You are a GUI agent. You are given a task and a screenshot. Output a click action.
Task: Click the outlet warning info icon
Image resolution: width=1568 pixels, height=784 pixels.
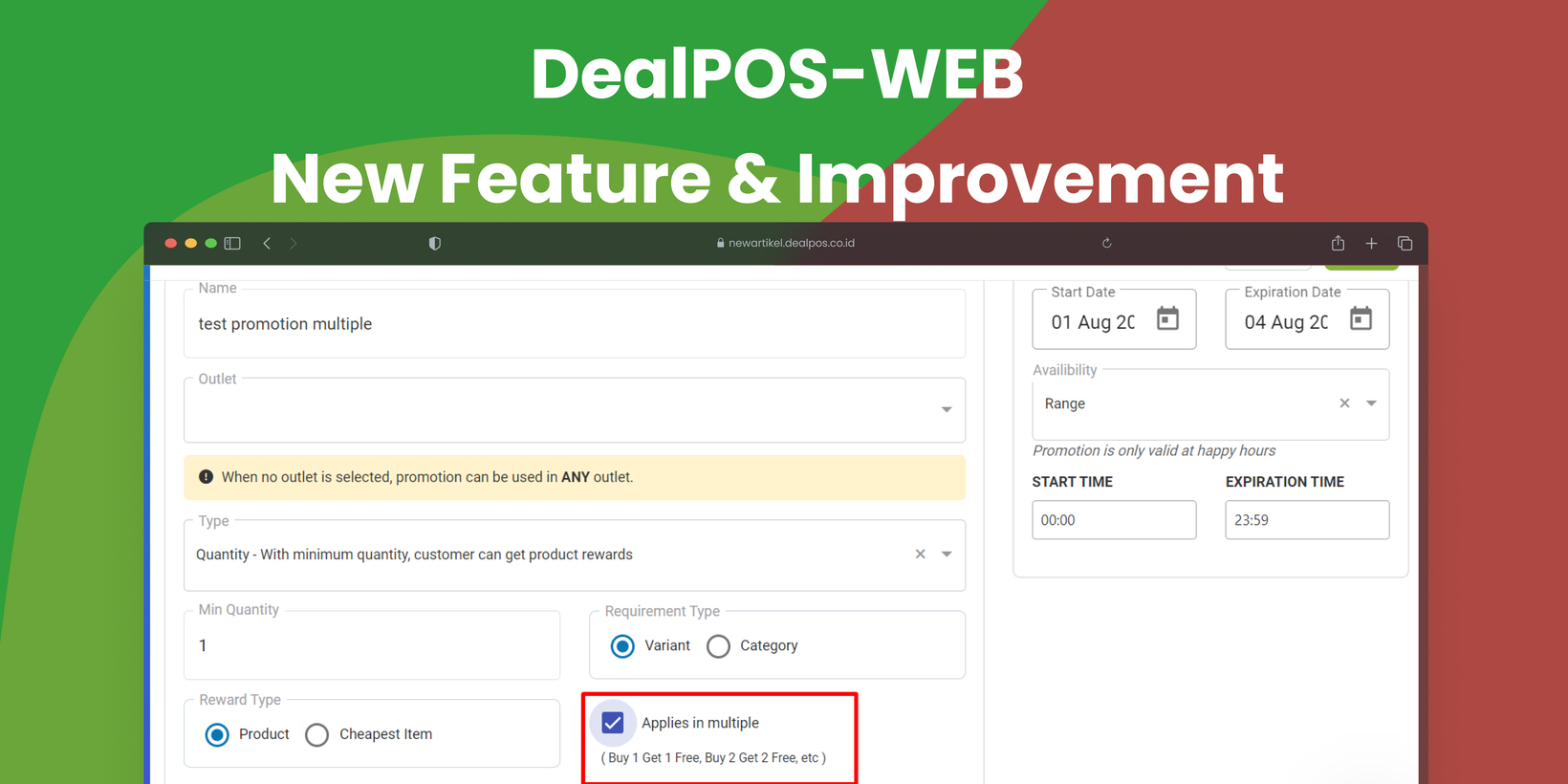pos(206,477)
